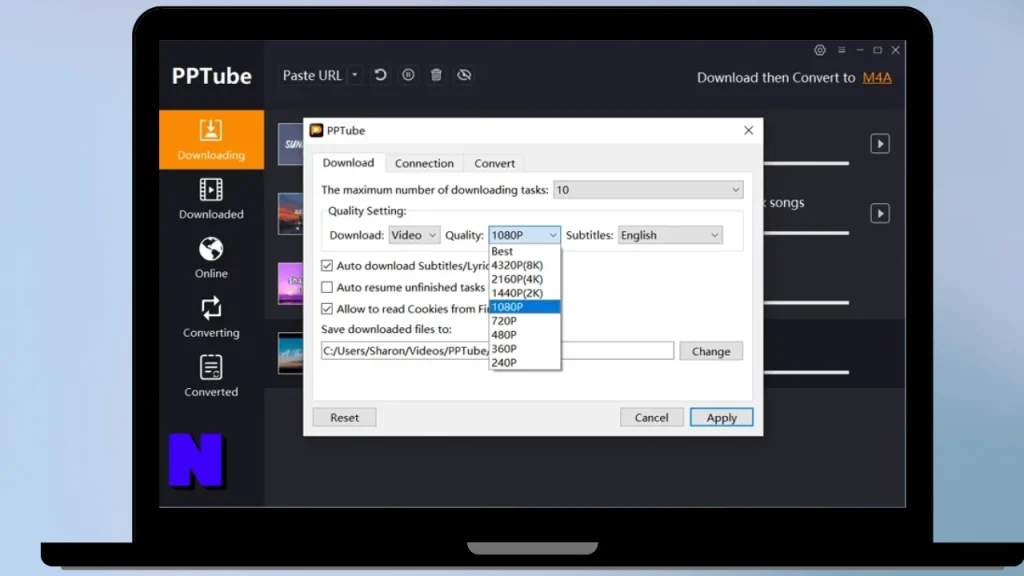Click the pause all downloads icon
Image resolution: width=1024 pixels, height=576 pixels.
[408, 75]
